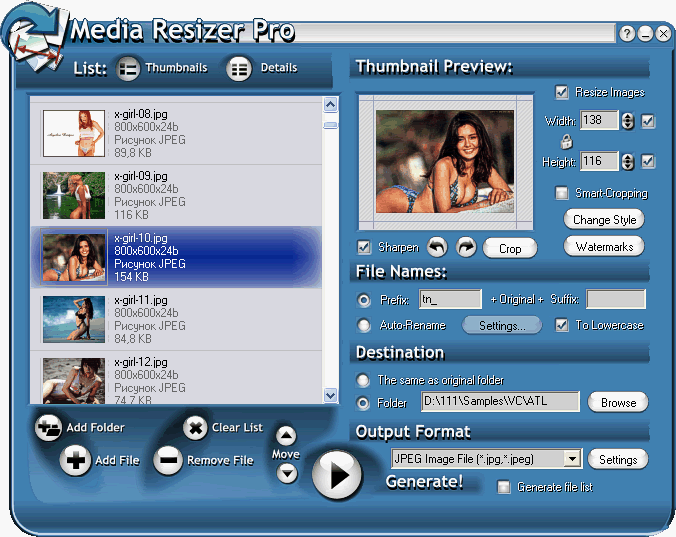Click the Clear List X icon

(195, 428)
